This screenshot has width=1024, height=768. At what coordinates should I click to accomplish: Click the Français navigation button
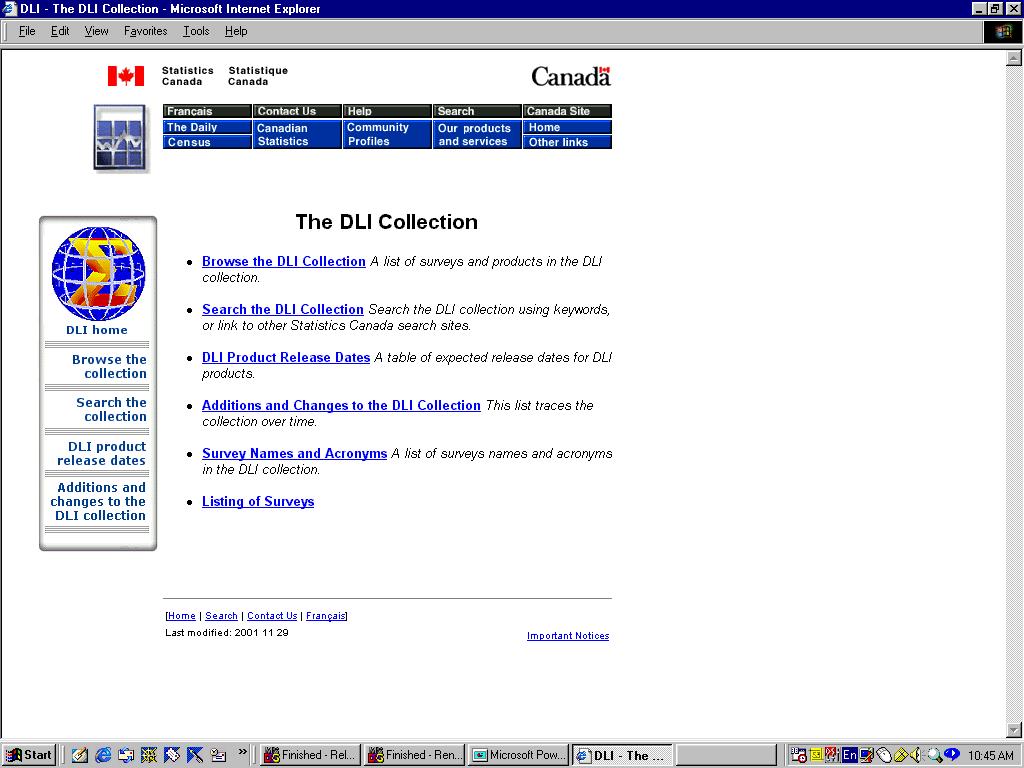click(x=207, y=111)
